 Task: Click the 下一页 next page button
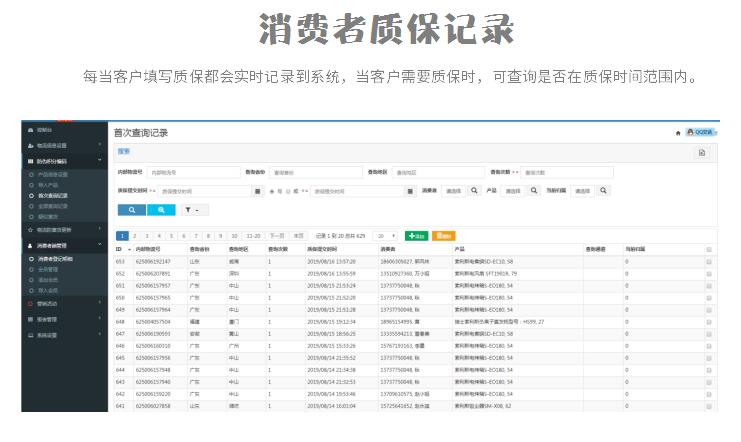coord(277,236)
